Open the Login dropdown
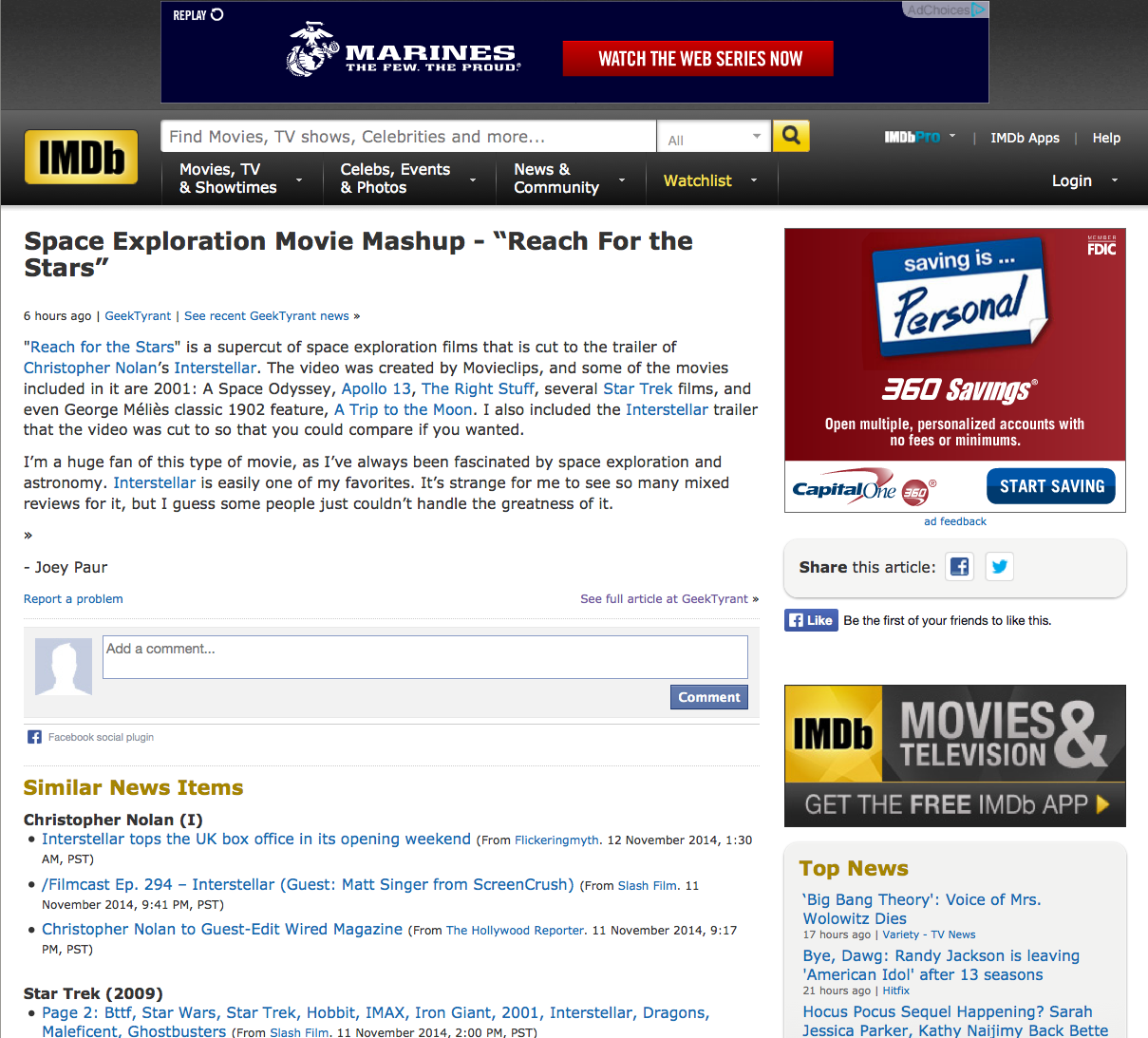1148x1038 pixels. tap(1085, 180)
